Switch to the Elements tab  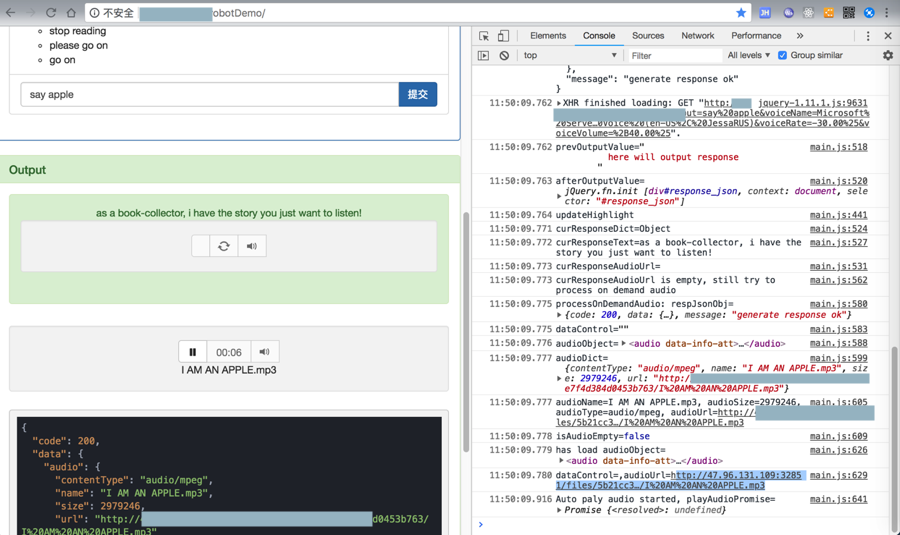[x=548, y=36]
